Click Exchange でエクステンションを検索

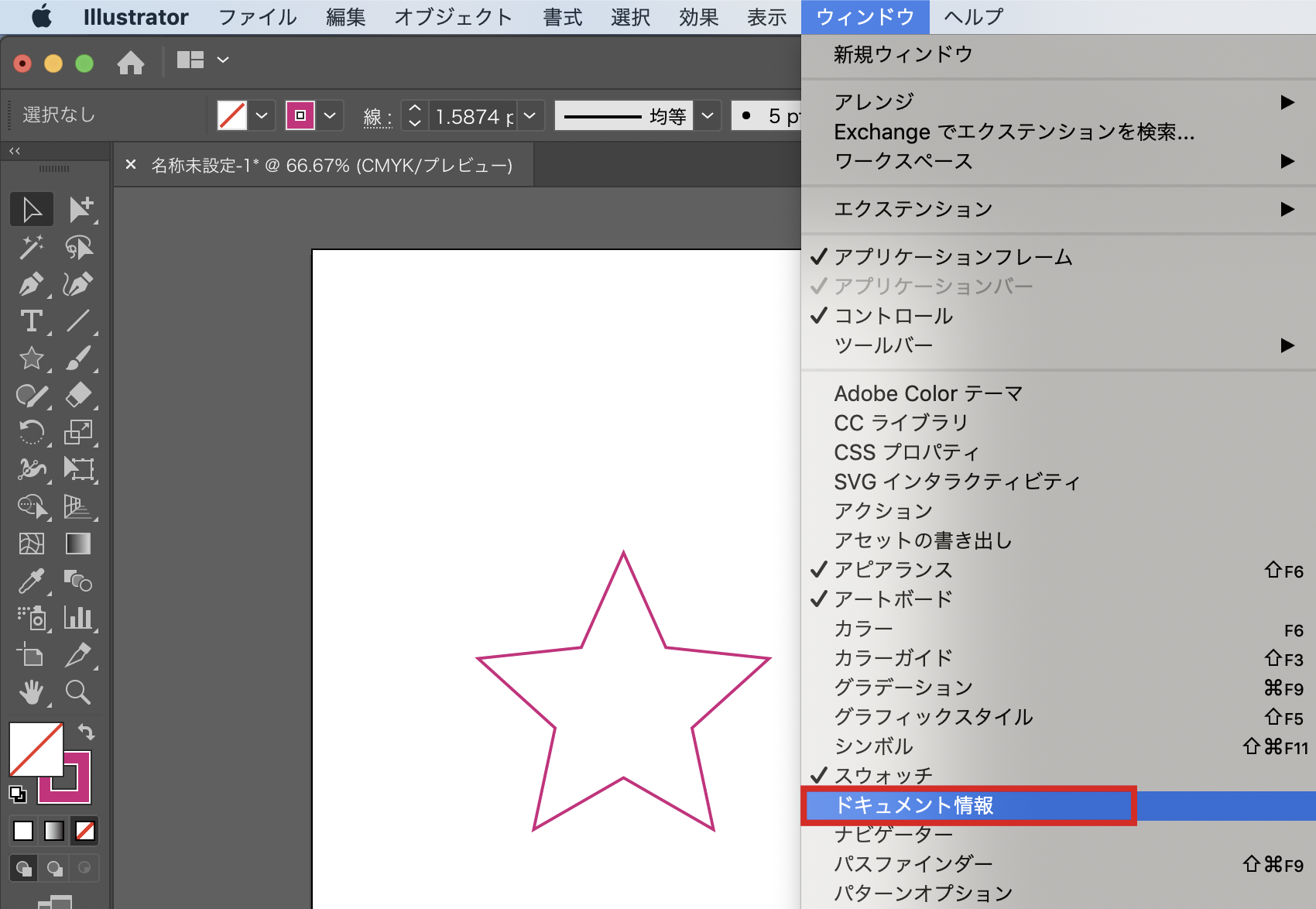[x=1013, y=132]
